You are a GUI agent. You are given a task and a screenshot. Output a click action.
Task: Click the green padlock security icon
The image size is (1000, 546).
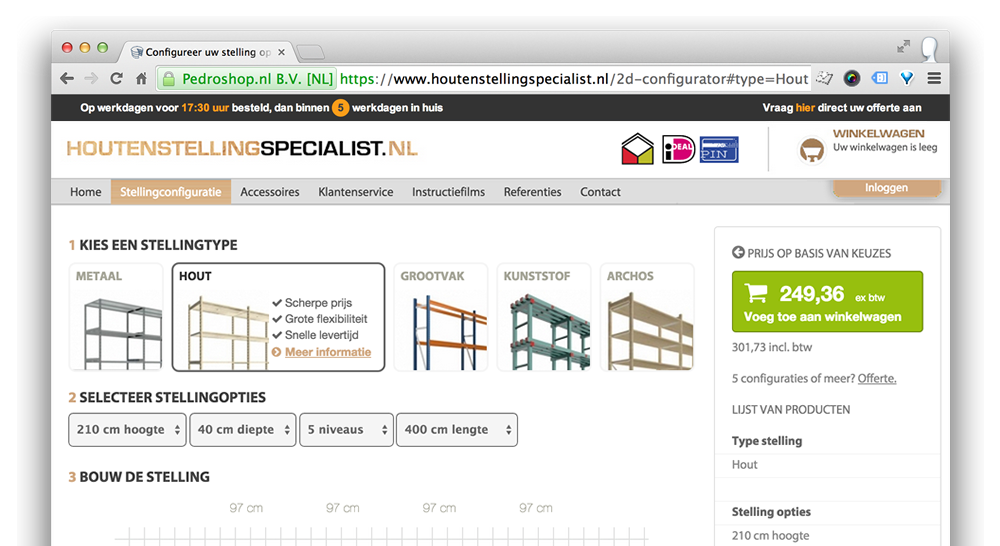point(168,79)
